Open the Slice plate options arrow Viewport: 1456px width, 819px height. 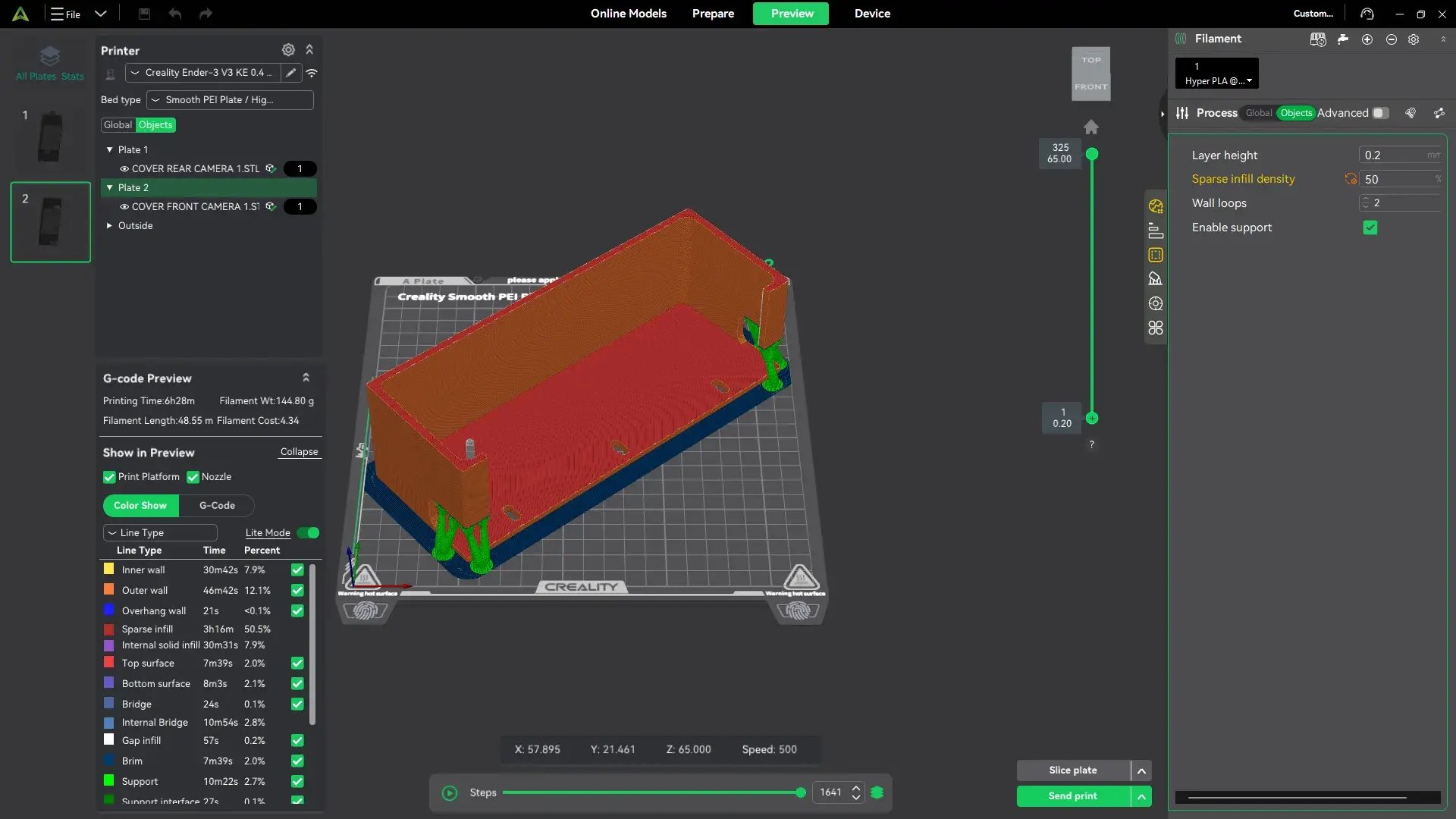click(1141, 770)
